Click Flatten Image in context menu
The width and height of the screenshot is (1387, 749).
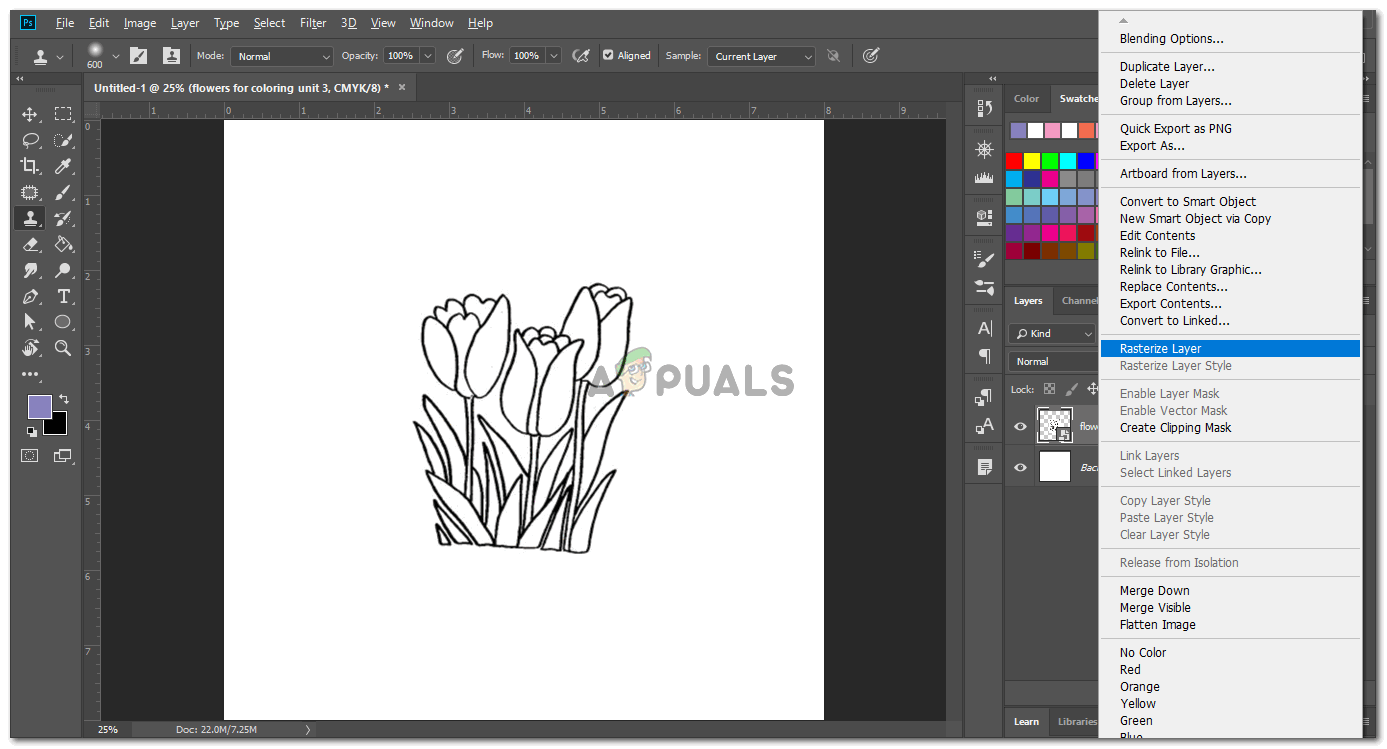point(1157,625)
